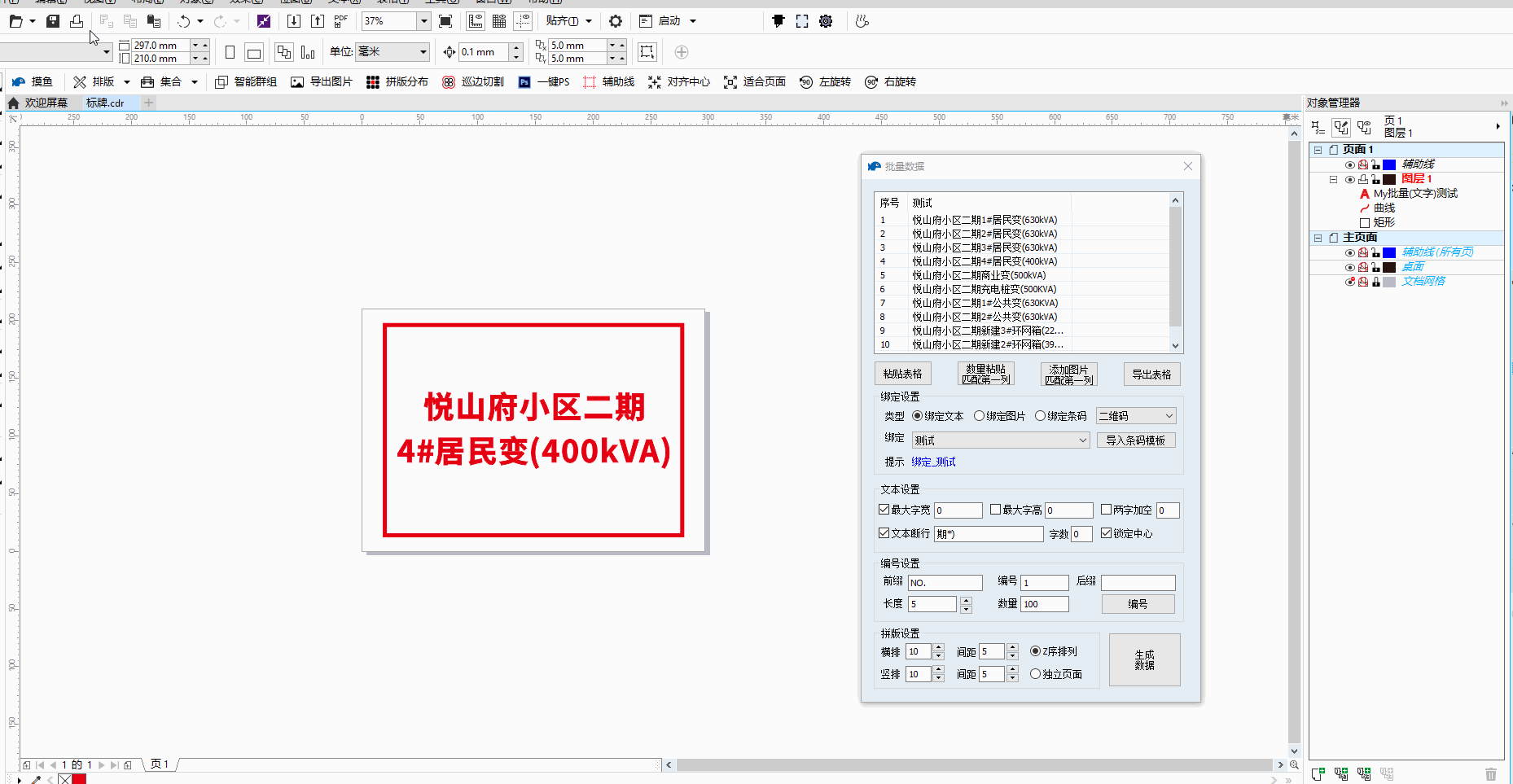
Task: Click the 左旋转 rotate left icon
Action: pyautogui.click(x=806, y=82)
